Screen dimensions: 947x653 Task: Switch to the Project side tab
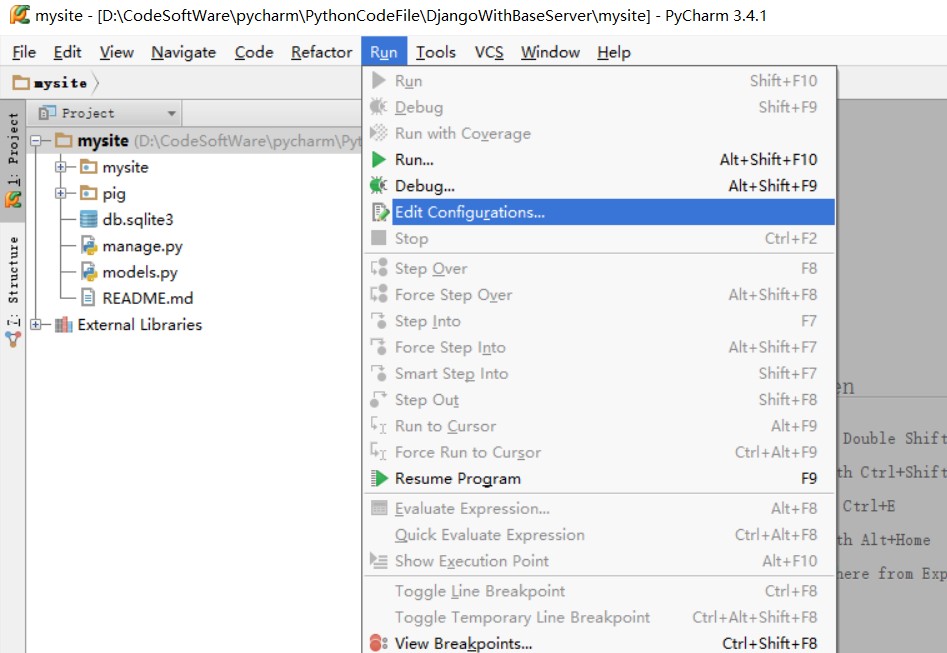point(13,160)
